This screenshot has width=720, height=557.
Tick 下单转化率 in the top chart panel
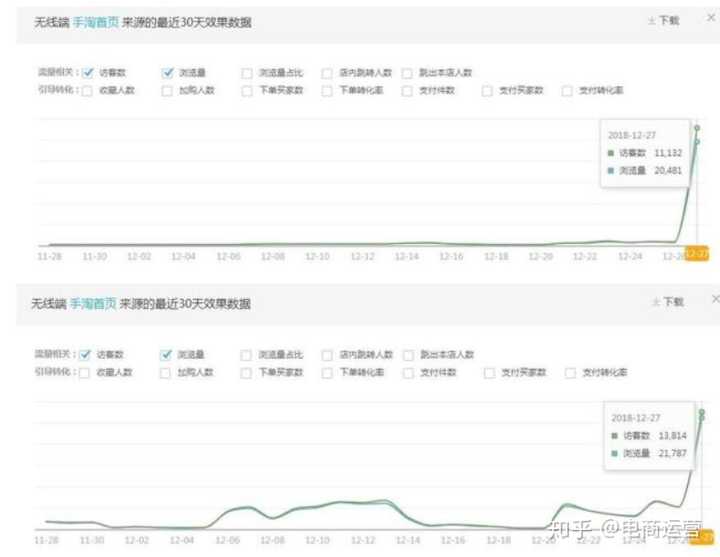(327, 90)
